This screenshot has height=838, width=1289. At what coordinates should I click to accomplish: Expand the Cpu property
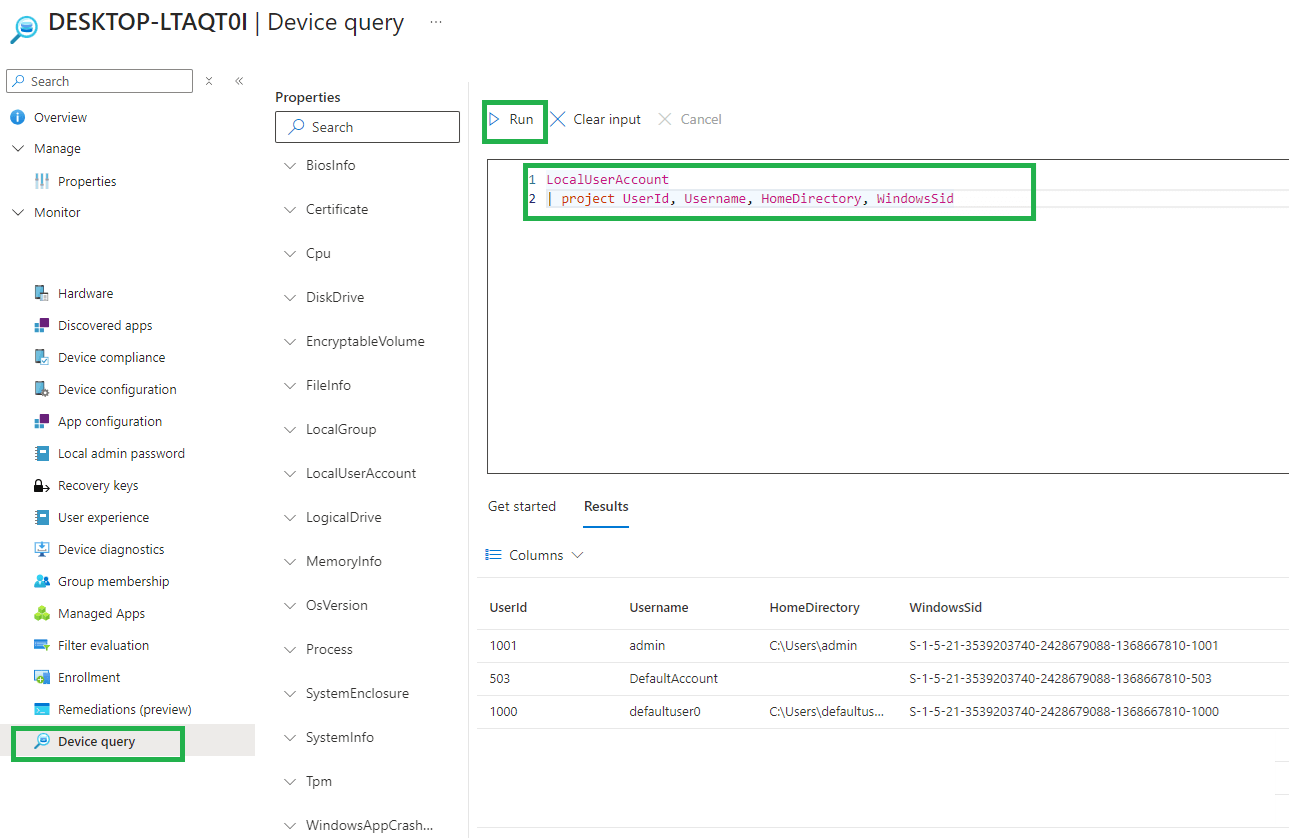click(290, 253)
